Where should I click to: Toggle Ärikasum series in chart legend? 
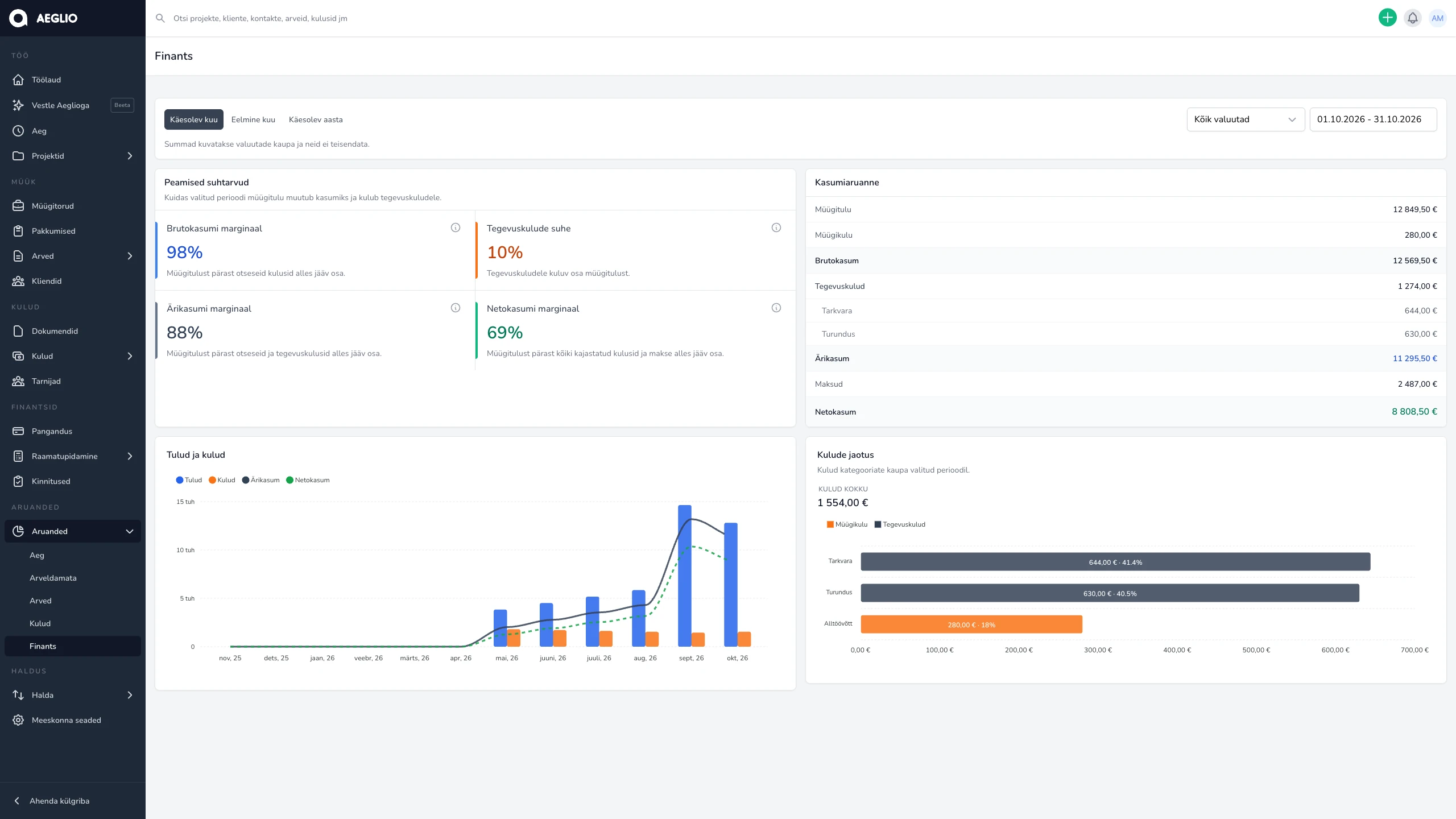point(260,480)
